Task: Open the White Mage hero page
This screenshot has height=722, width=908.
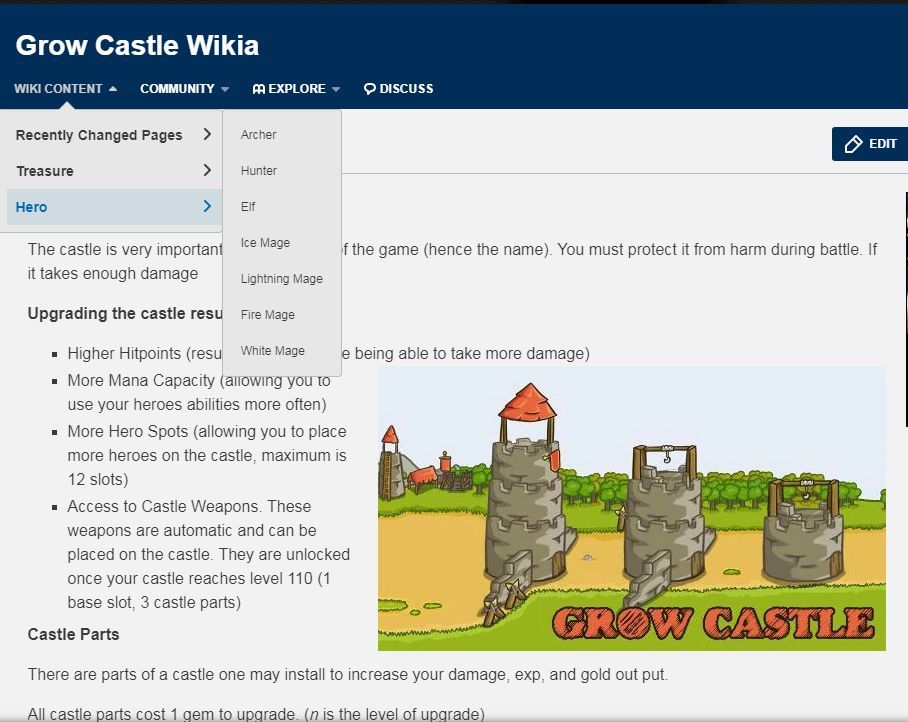Action: pos(273,350)
